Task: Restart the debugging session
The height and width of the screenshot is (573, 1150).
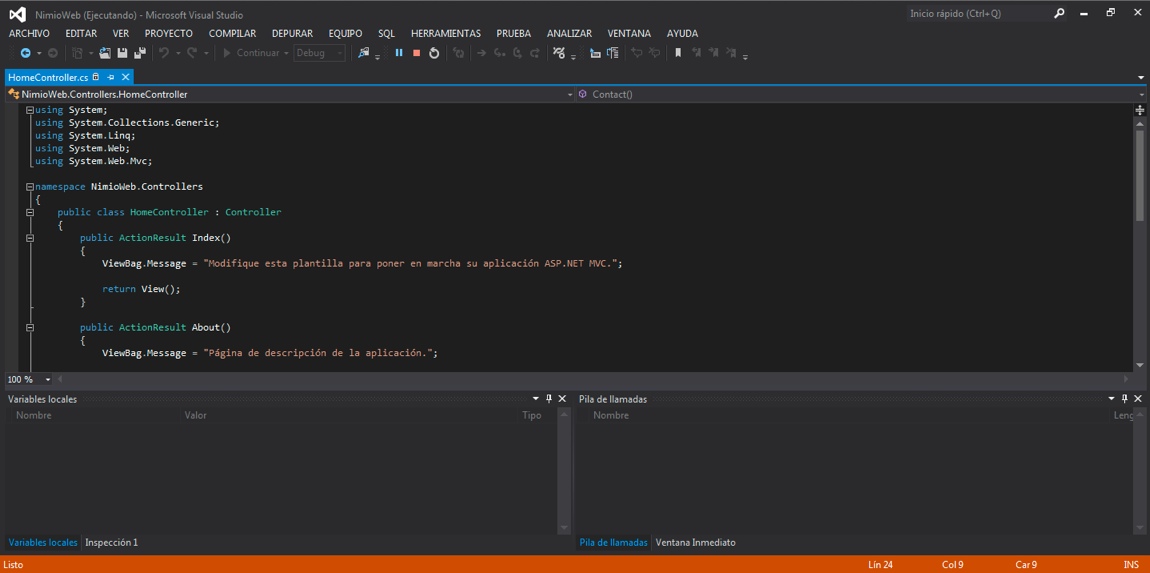Action: coord(434,53)
